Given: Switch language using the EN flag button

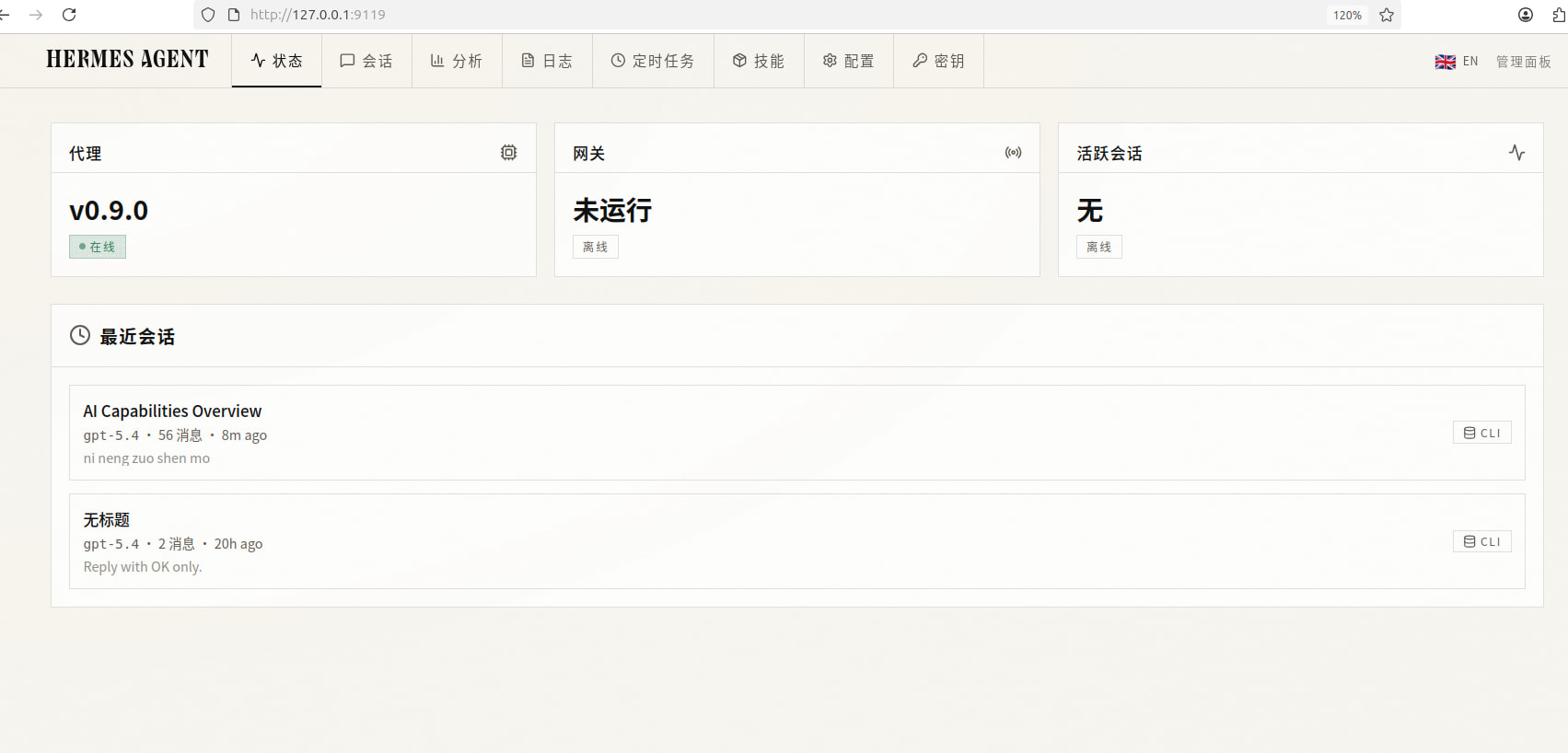Looking at the screenshot, I should pos(1456,62).
